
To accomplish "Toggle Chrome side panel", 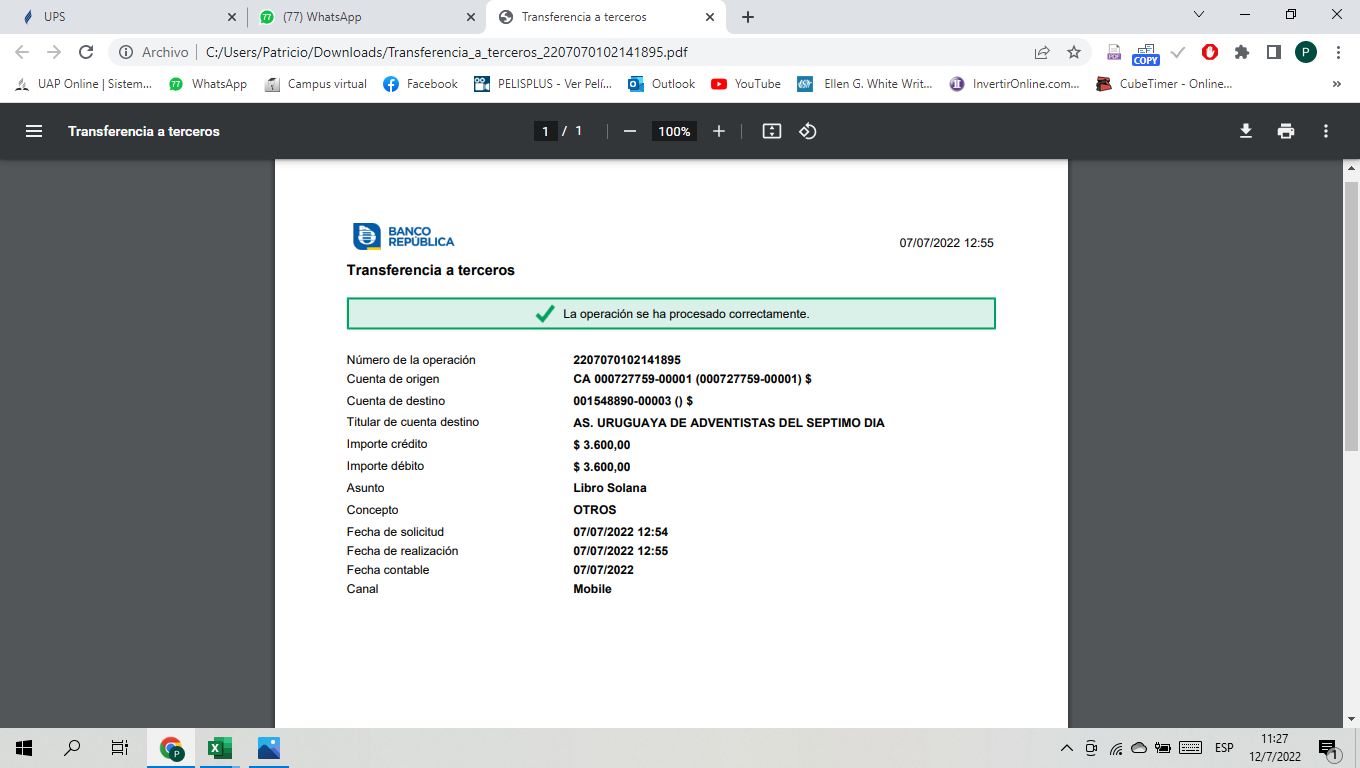I will pos(1273,52).
